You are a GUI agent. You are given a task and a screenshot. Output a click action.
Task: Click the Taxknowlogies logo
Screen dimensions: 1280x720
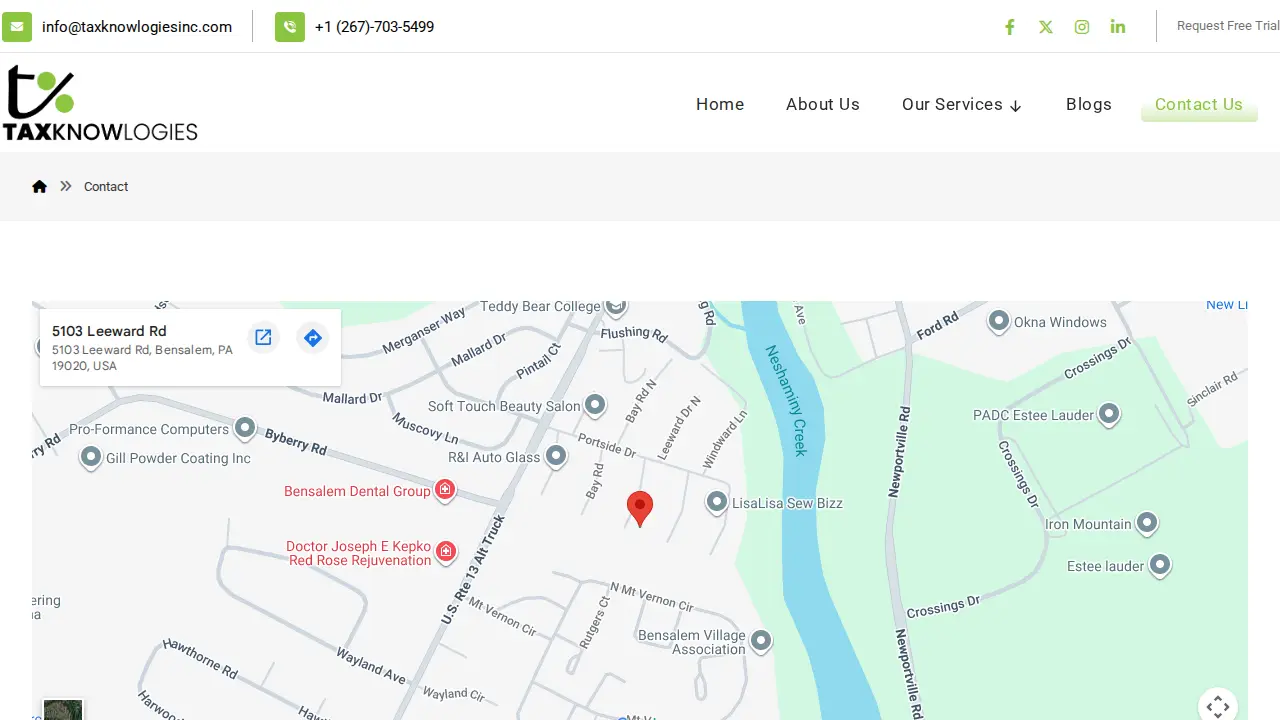click(100, 103)
